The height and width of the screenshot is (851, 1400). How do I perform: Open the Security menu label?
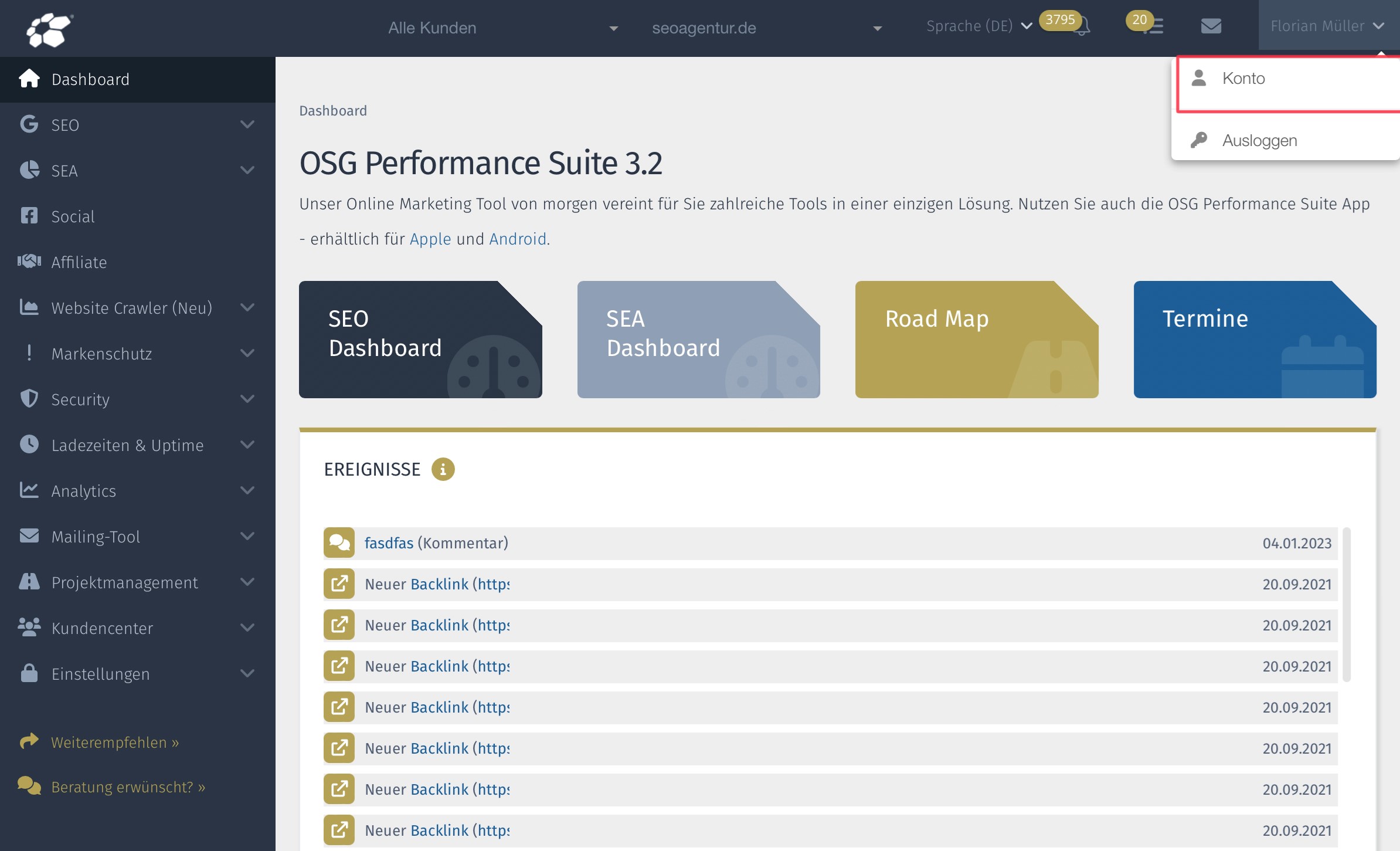[x=80, y=399]
